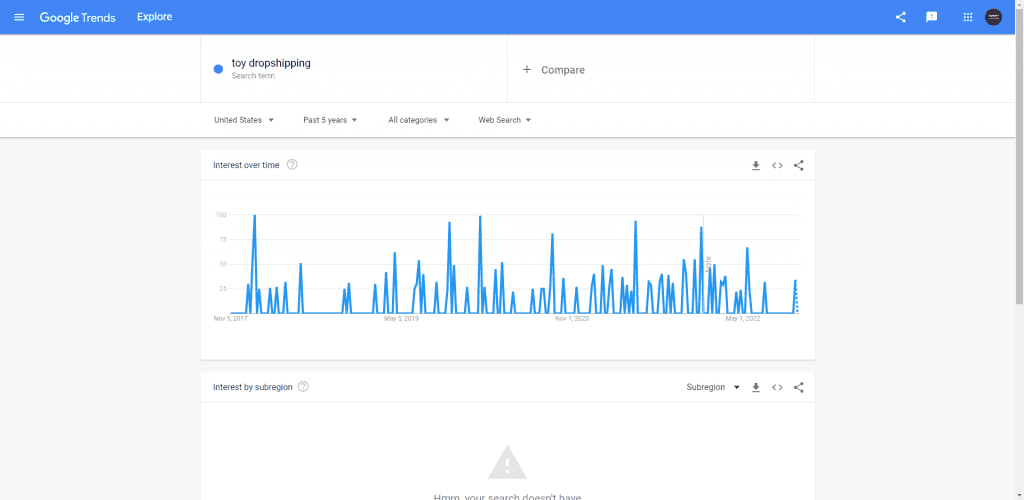The width and height of the screenshot is (1024, 500).
Task: Download Interest by subregion data
Action: click(756, 387)
